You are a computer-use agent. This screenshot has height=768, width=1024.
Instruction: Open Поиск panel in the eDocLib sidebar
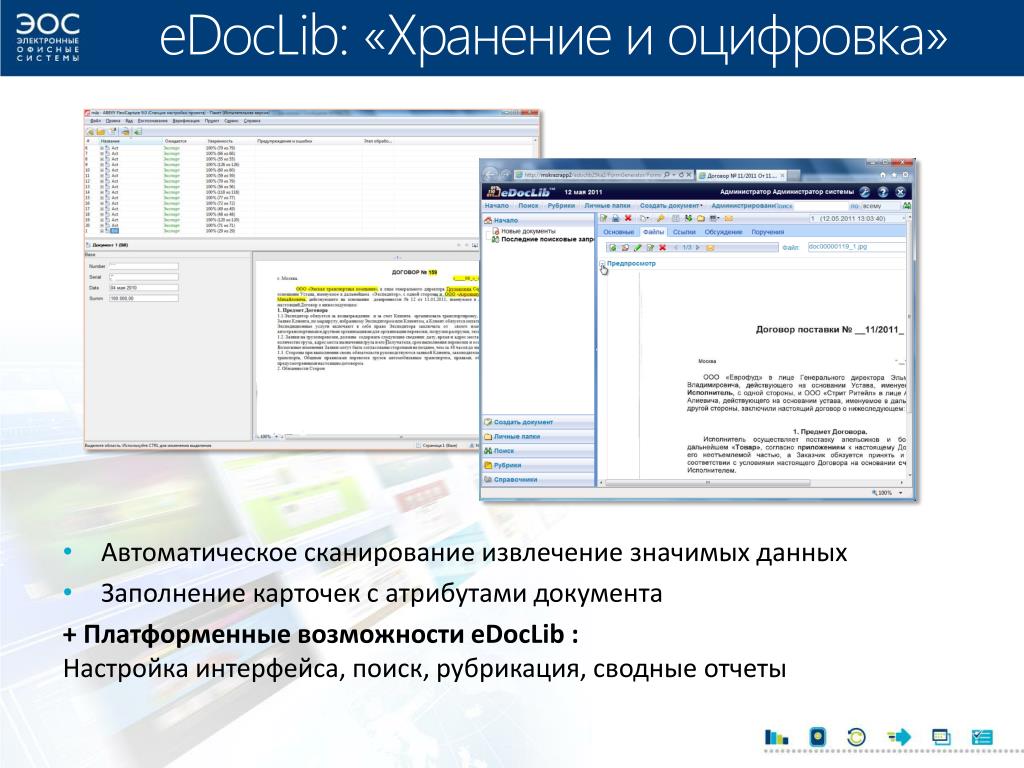click(539, 451)
